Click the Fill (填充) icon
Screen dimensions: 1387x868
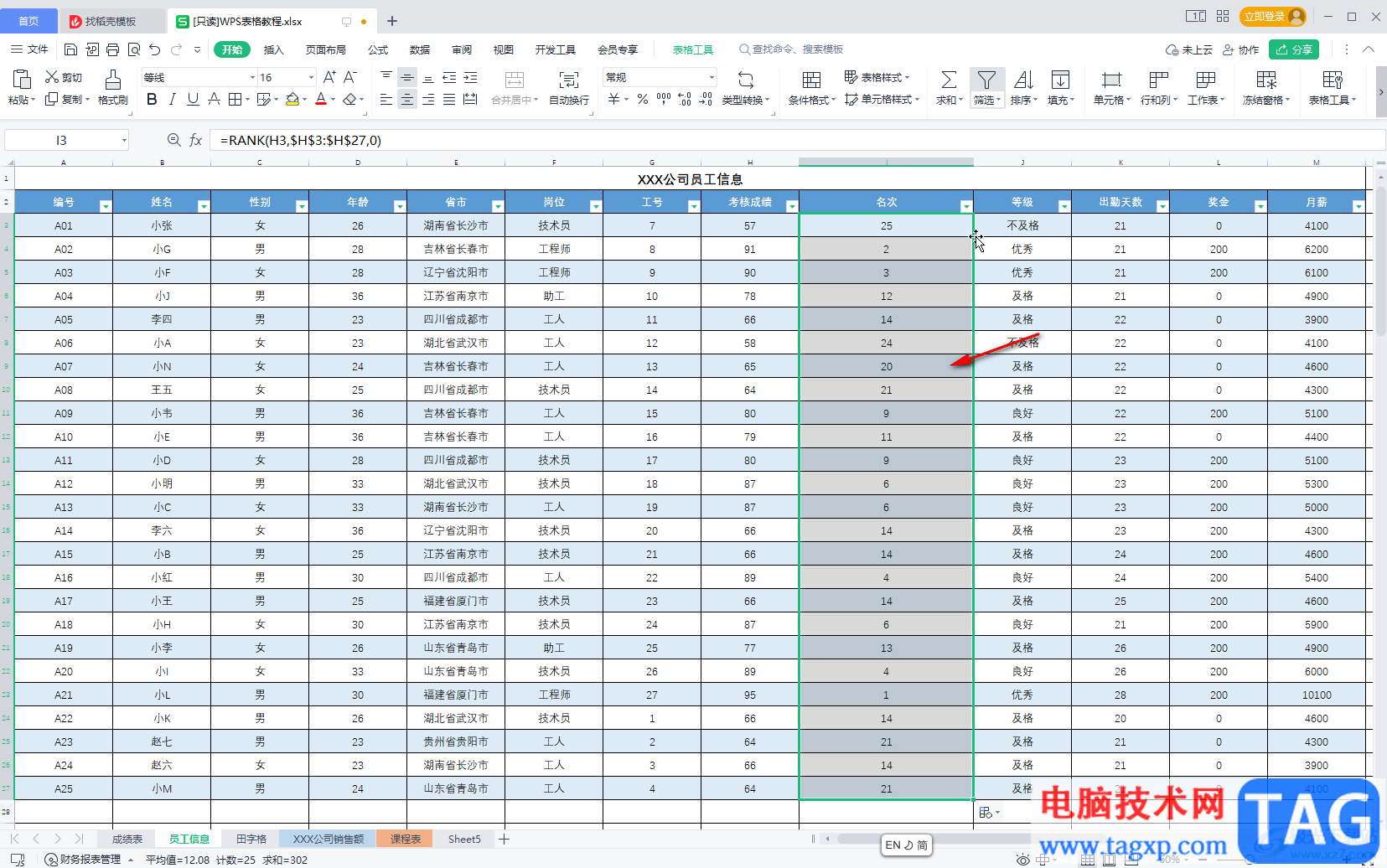[x=1060, y=80]
